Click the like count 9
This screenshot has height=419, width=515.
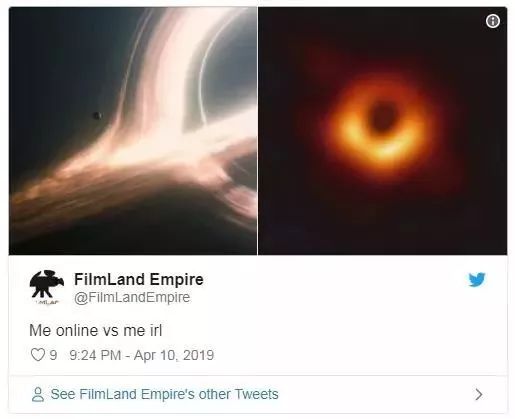tap(53, 355)
